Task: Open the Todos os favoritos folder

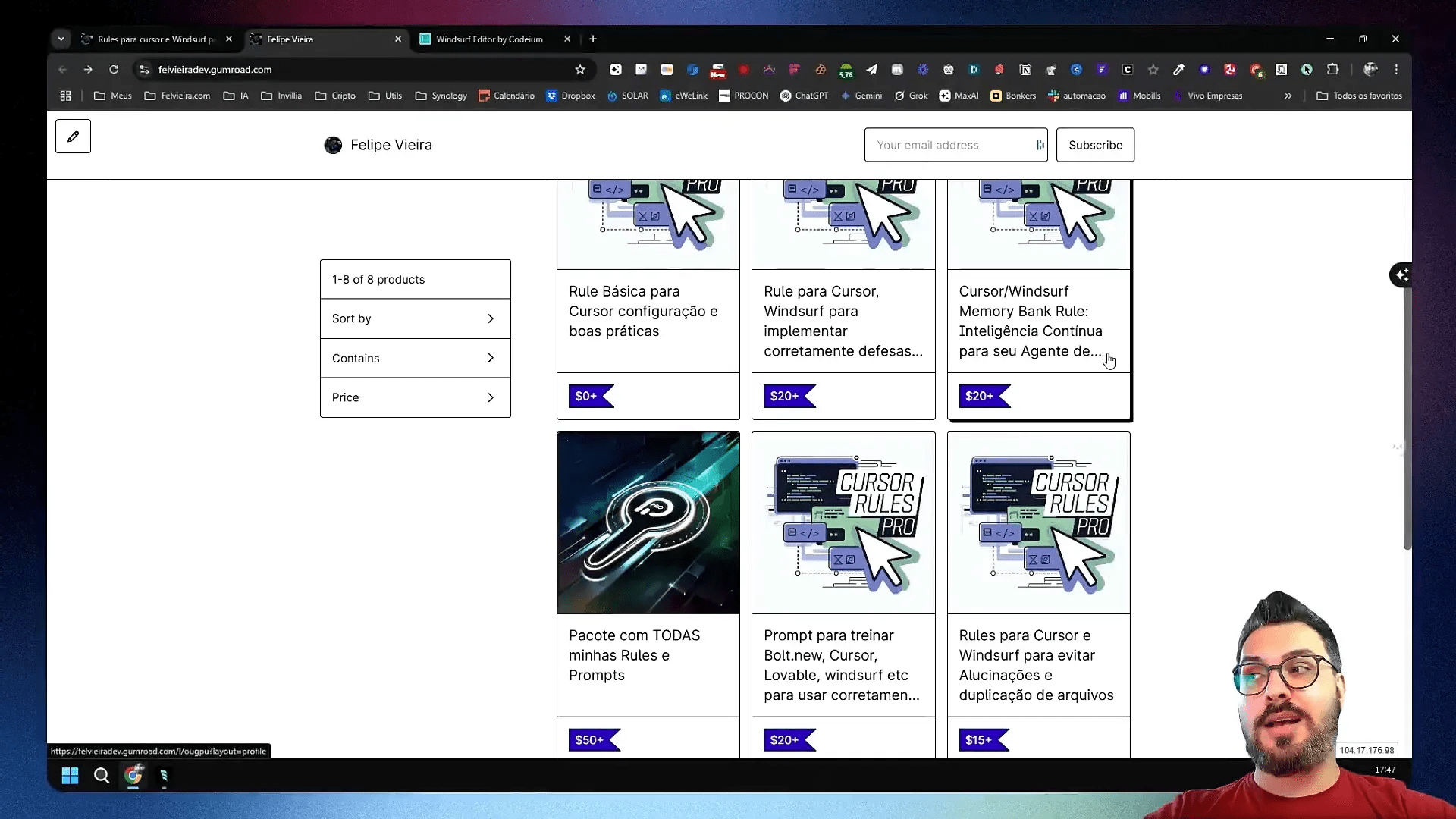Action: [x=1359, y=96]
